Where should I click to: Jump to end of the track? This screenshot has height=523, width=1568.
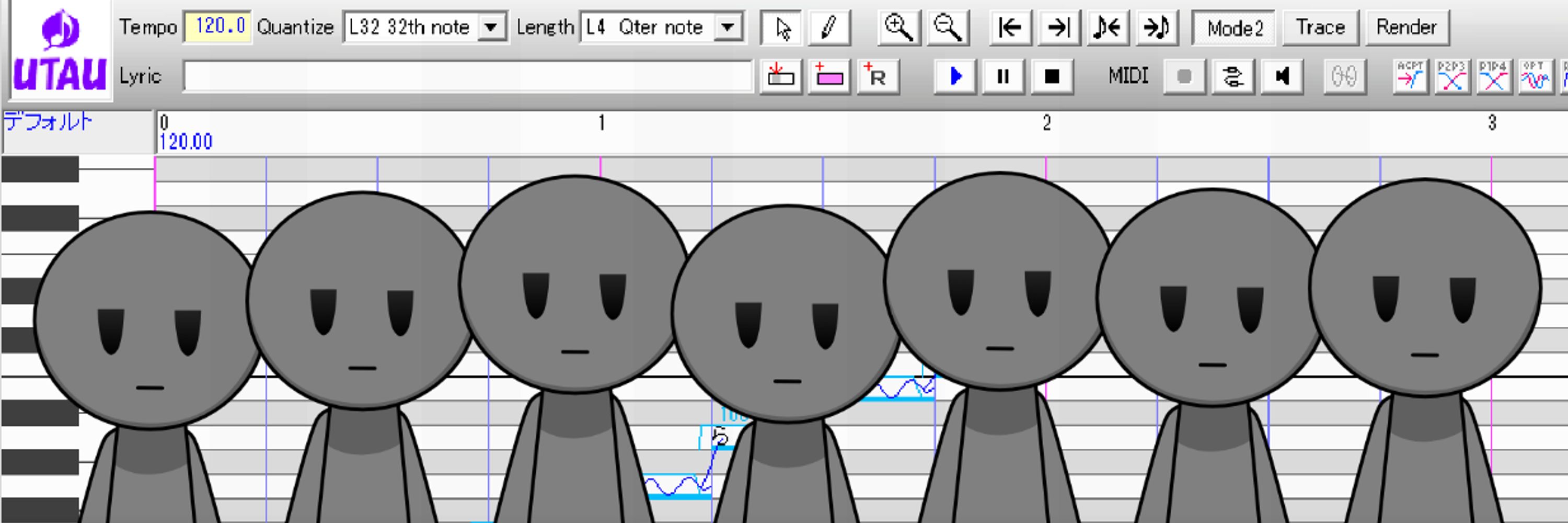click(1060, 27)
